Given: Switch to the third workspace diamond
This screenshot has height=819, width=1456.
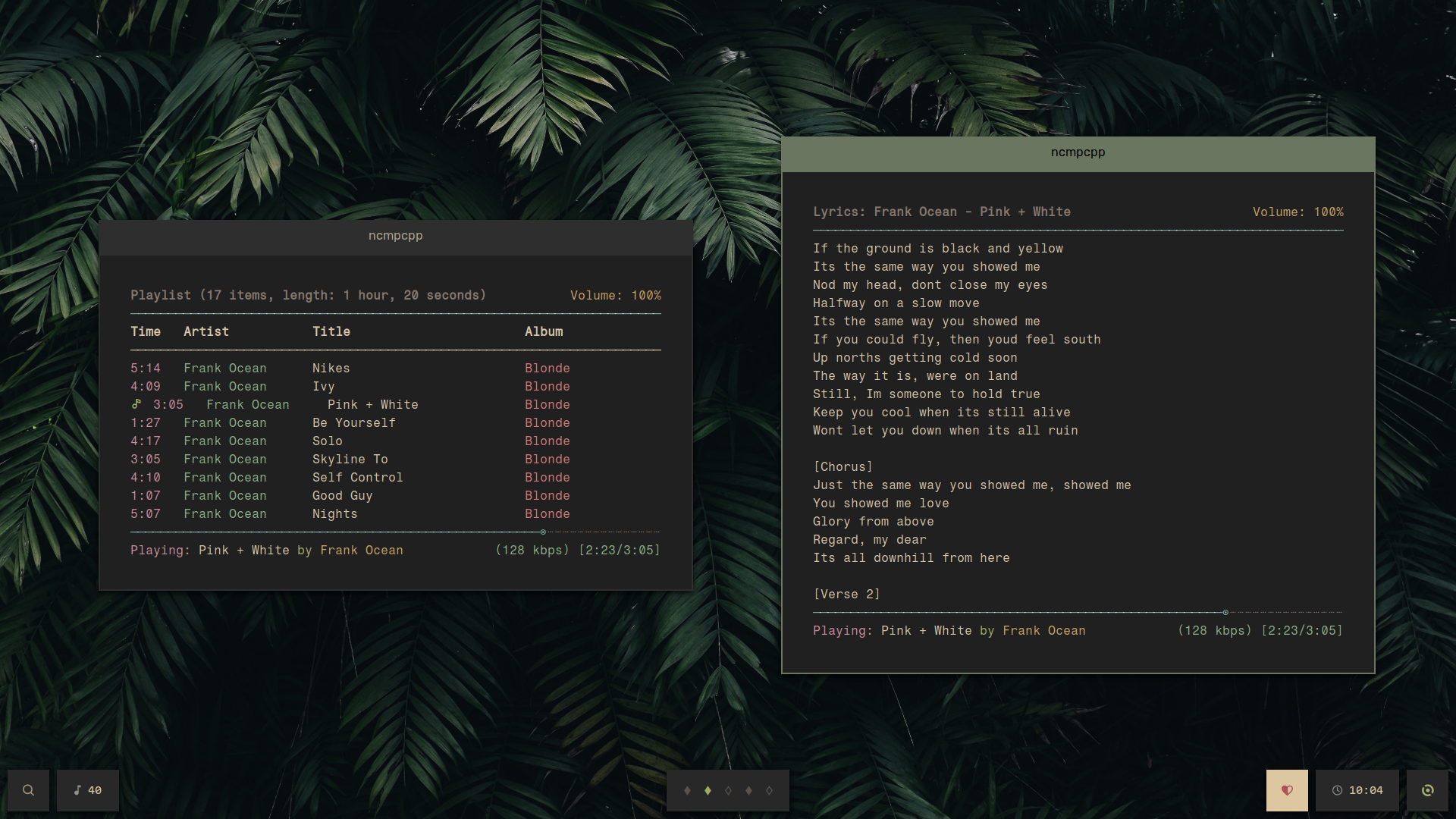Looking at the screenshot, I should pos(728,790).
